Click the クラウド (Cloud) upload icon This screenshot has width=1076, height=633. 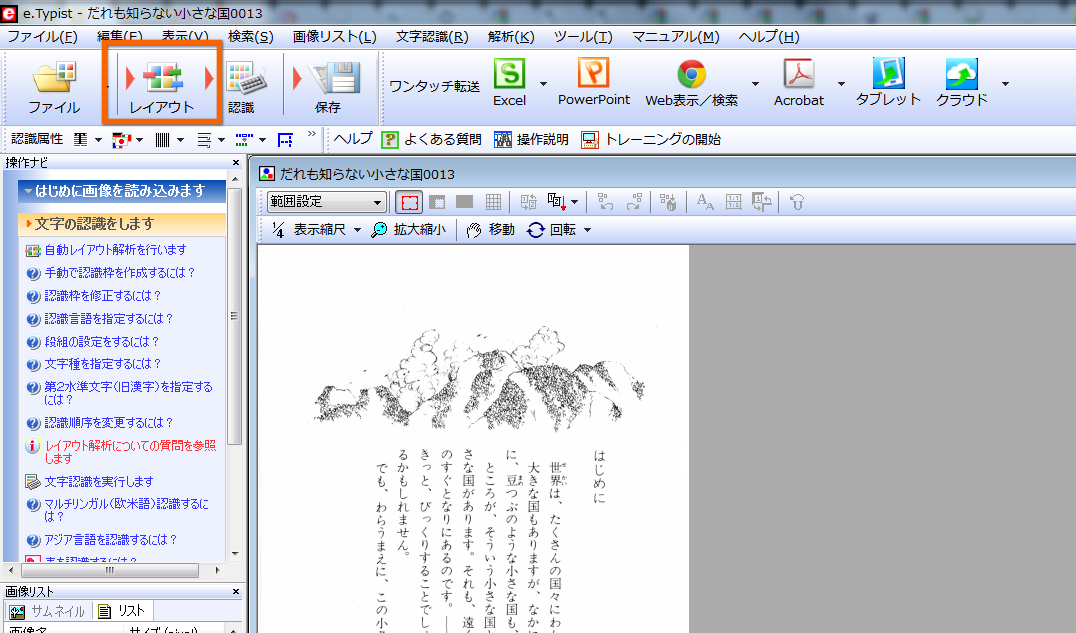pos(961,75)
